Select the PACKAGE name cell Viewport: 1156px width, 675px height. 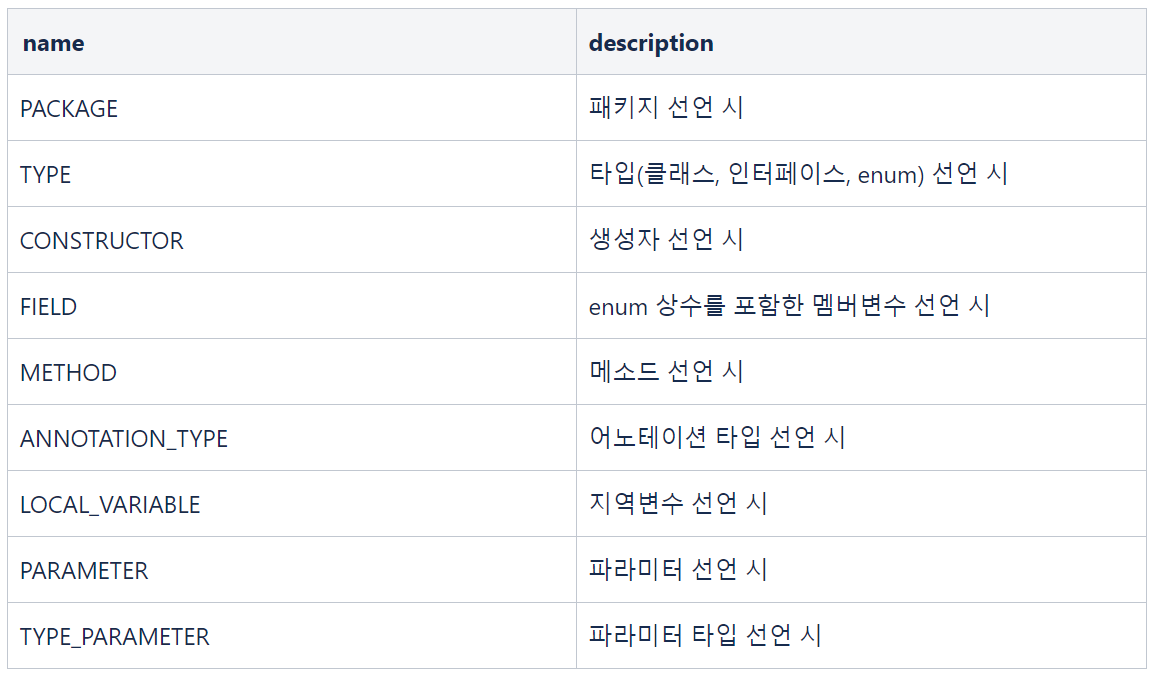292,108
